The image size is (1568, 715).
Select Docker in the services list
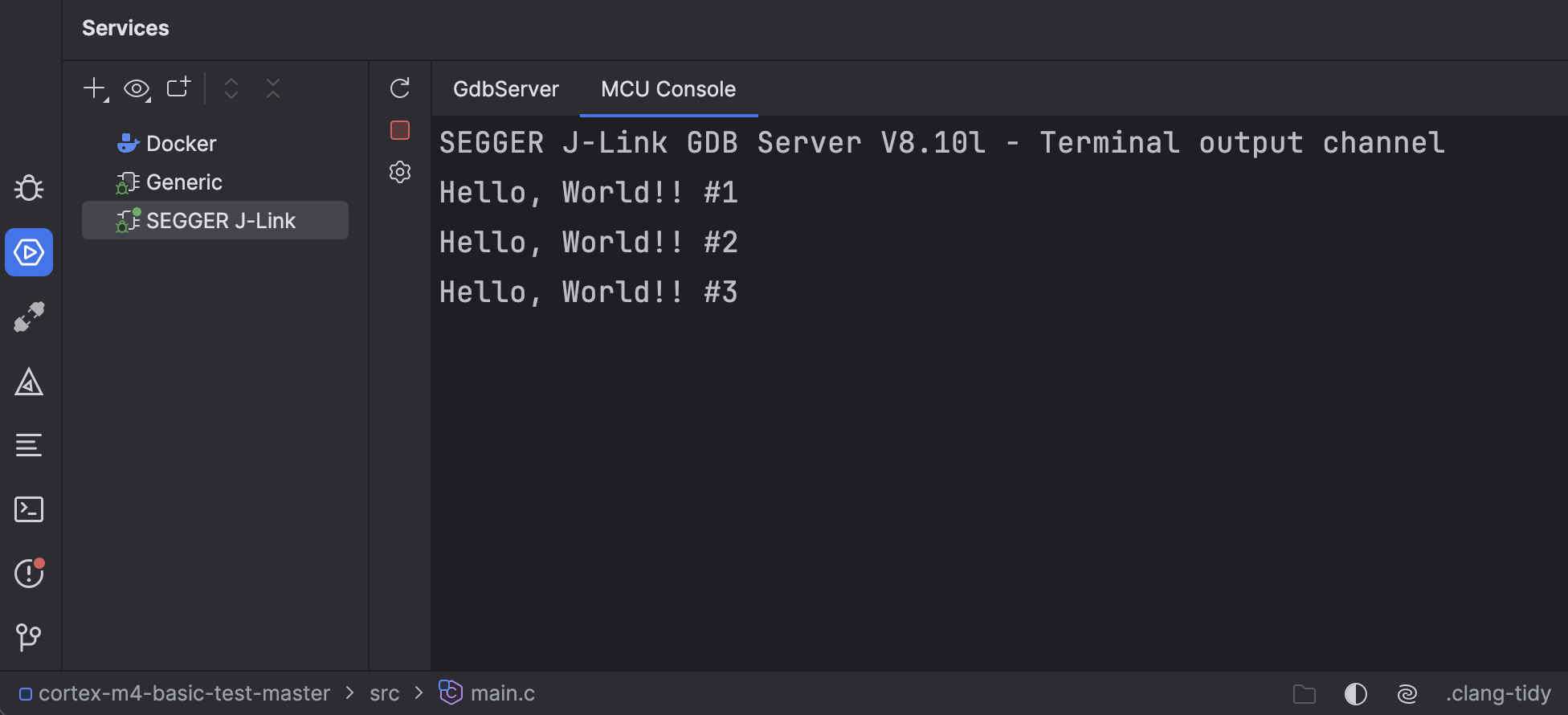tap(181, 143)
